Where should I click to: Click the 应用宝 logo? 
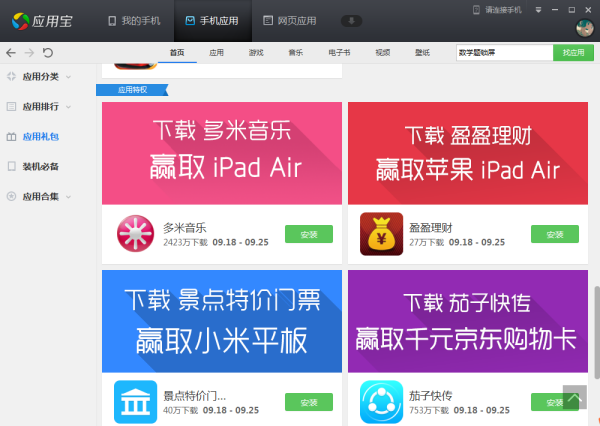coord(42,21)
